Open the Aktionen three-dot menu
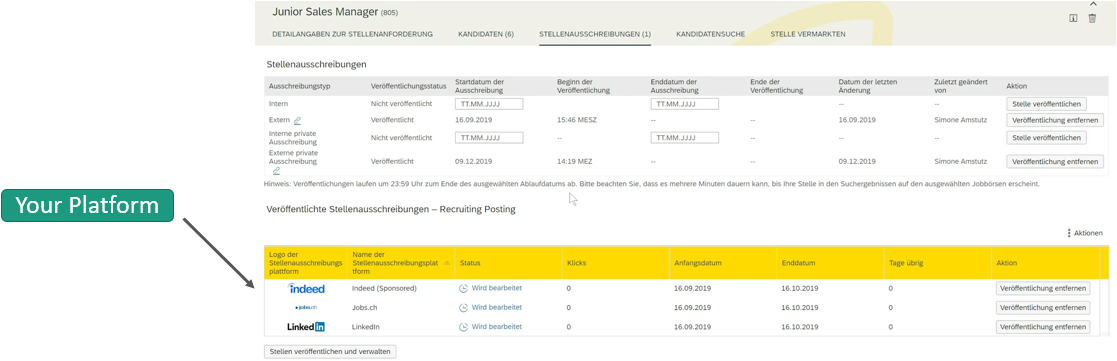This screenshot has height=361, width=1117. click(1085, 233)
